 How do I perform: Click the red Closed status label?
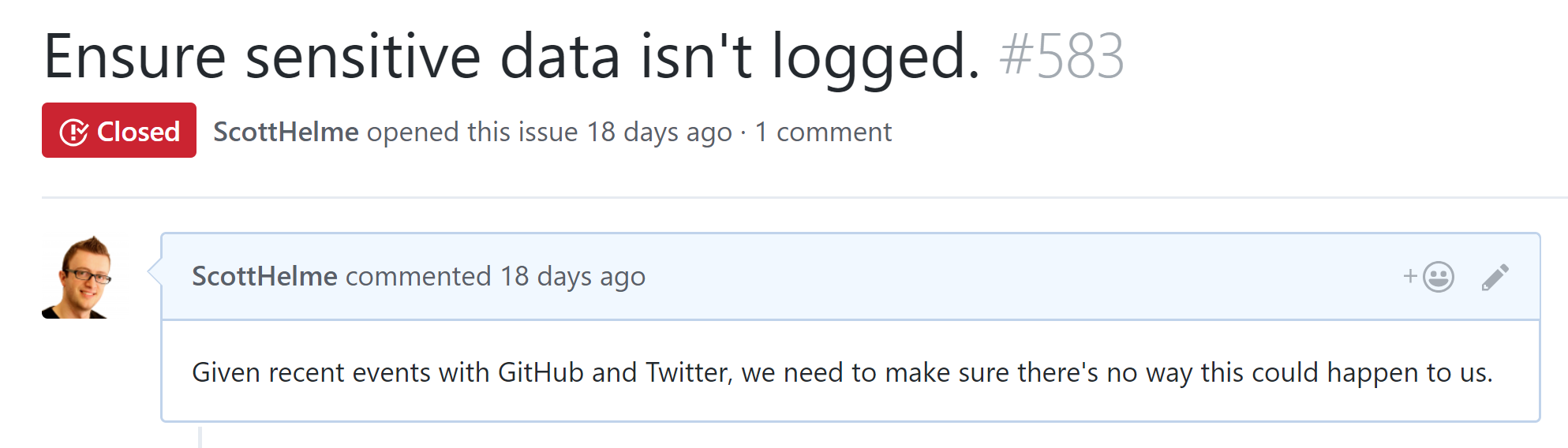(119, 131)
